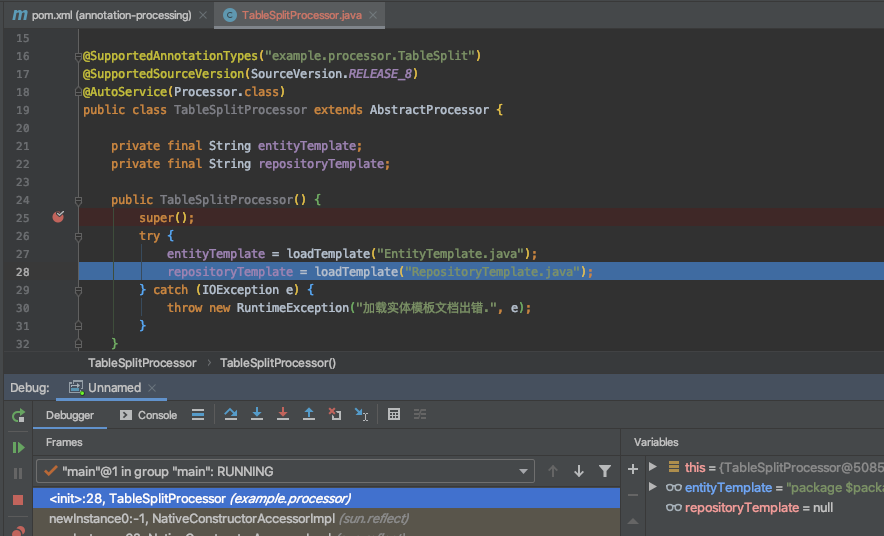
Task: Collapse annotations fold at line 16
Action: click(x=78, y=56)
